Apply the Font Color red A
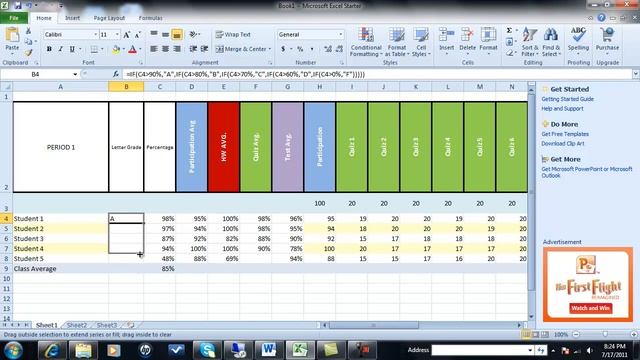Screen dimensions: 640x360 click(x=132, y=49)
